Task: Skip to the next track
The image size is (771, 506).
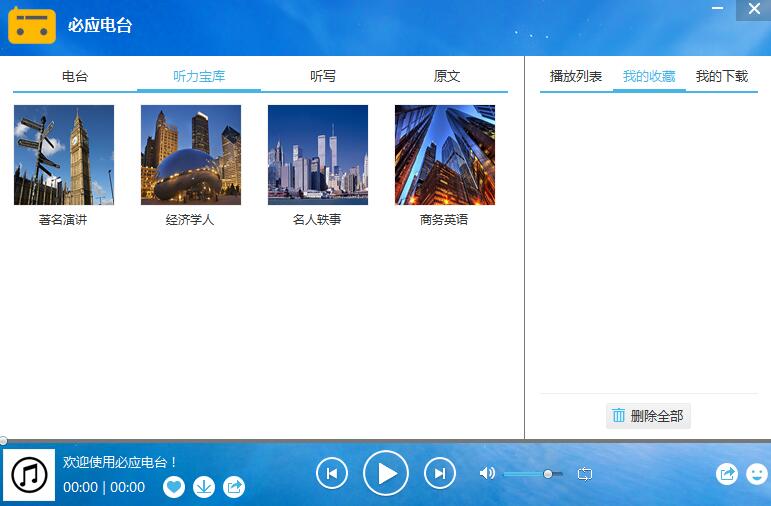Action: [x=440, y=473]
